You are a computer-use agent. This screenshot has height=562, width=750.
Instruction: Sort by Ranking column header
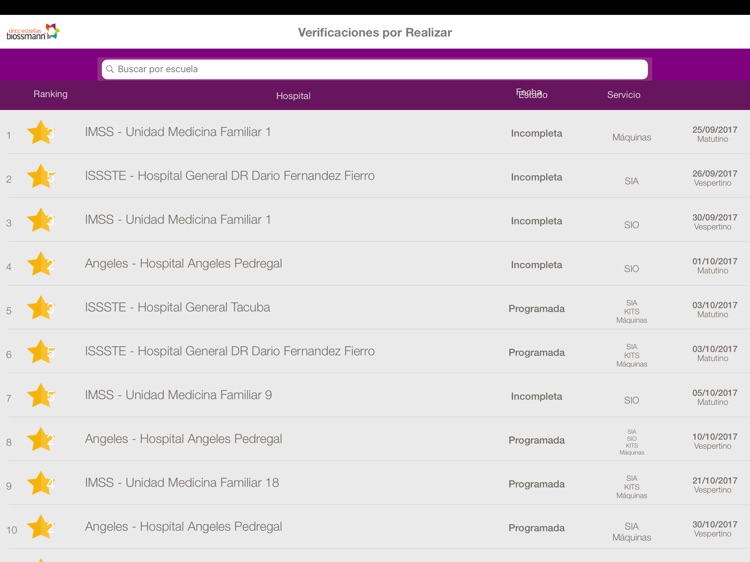click(50, 94)
